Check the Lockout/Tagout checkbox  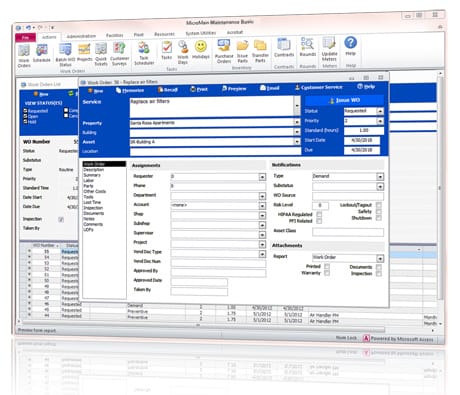pyautogui.click(x=379, y=205)
